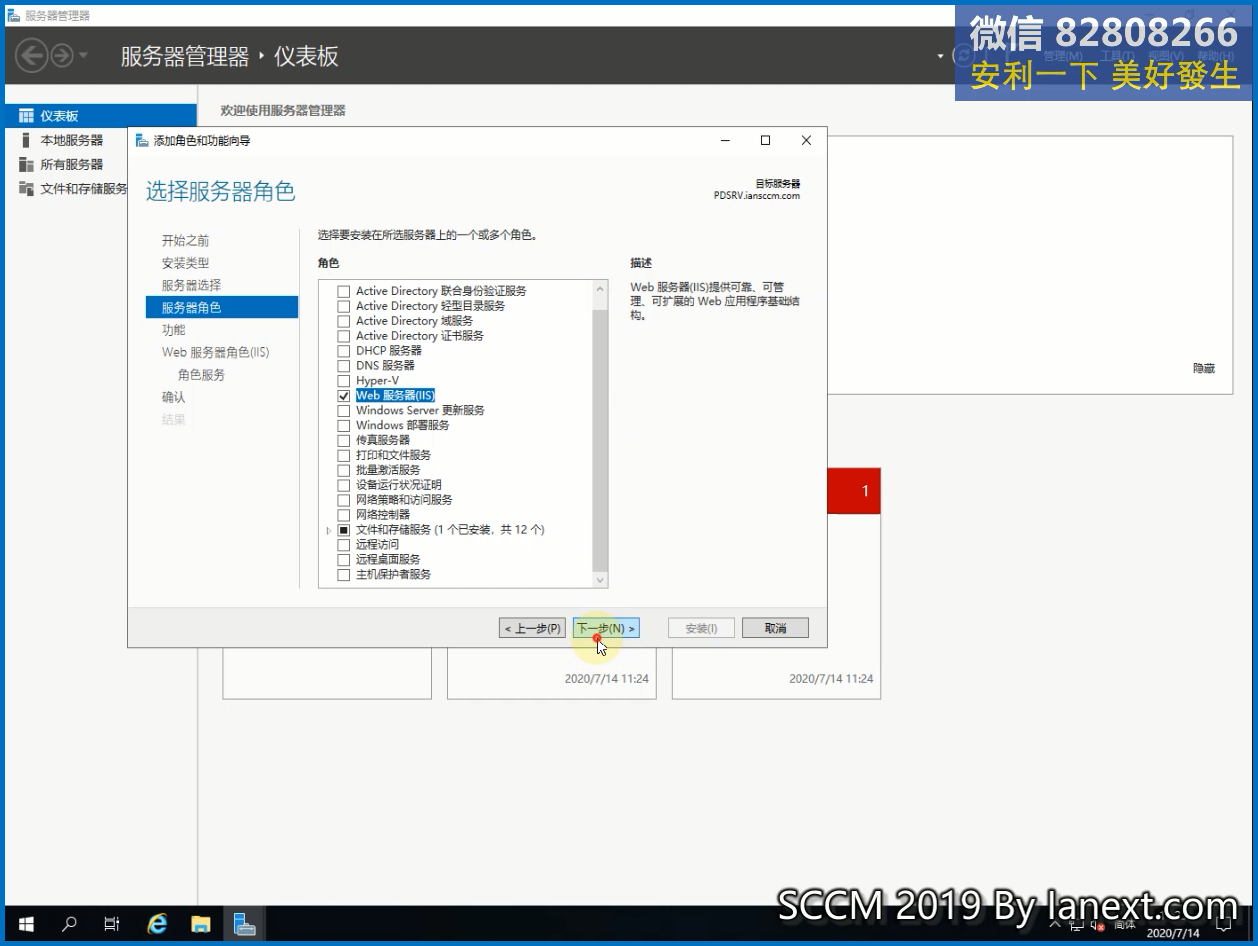The width and height of the screenshot is (1258, 946).
Task: Uncheck the Web 服务器(IIS) role
Action: (344, 396)
